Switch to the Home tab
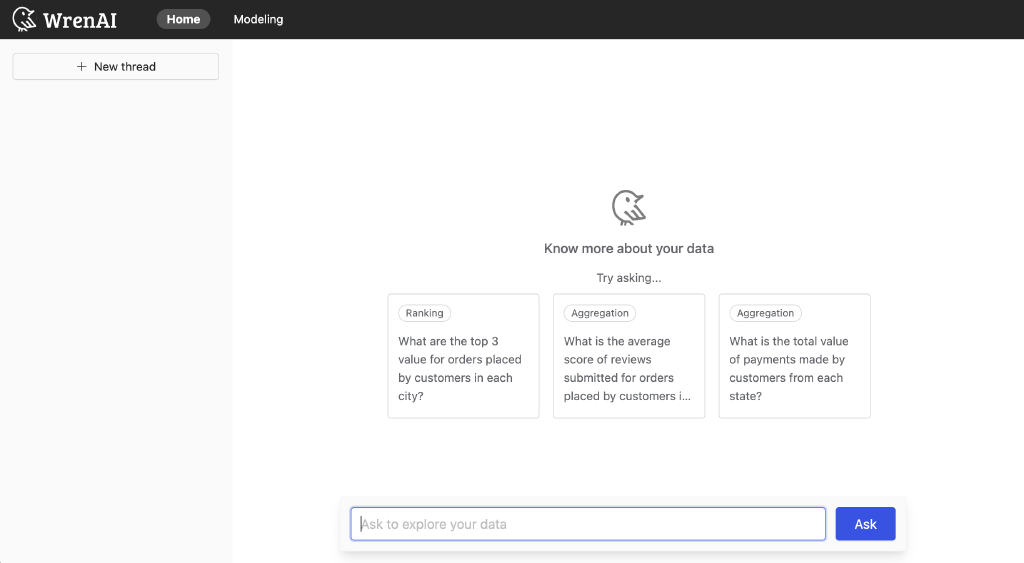The image size is (1024, 563). tap(183, 19)
